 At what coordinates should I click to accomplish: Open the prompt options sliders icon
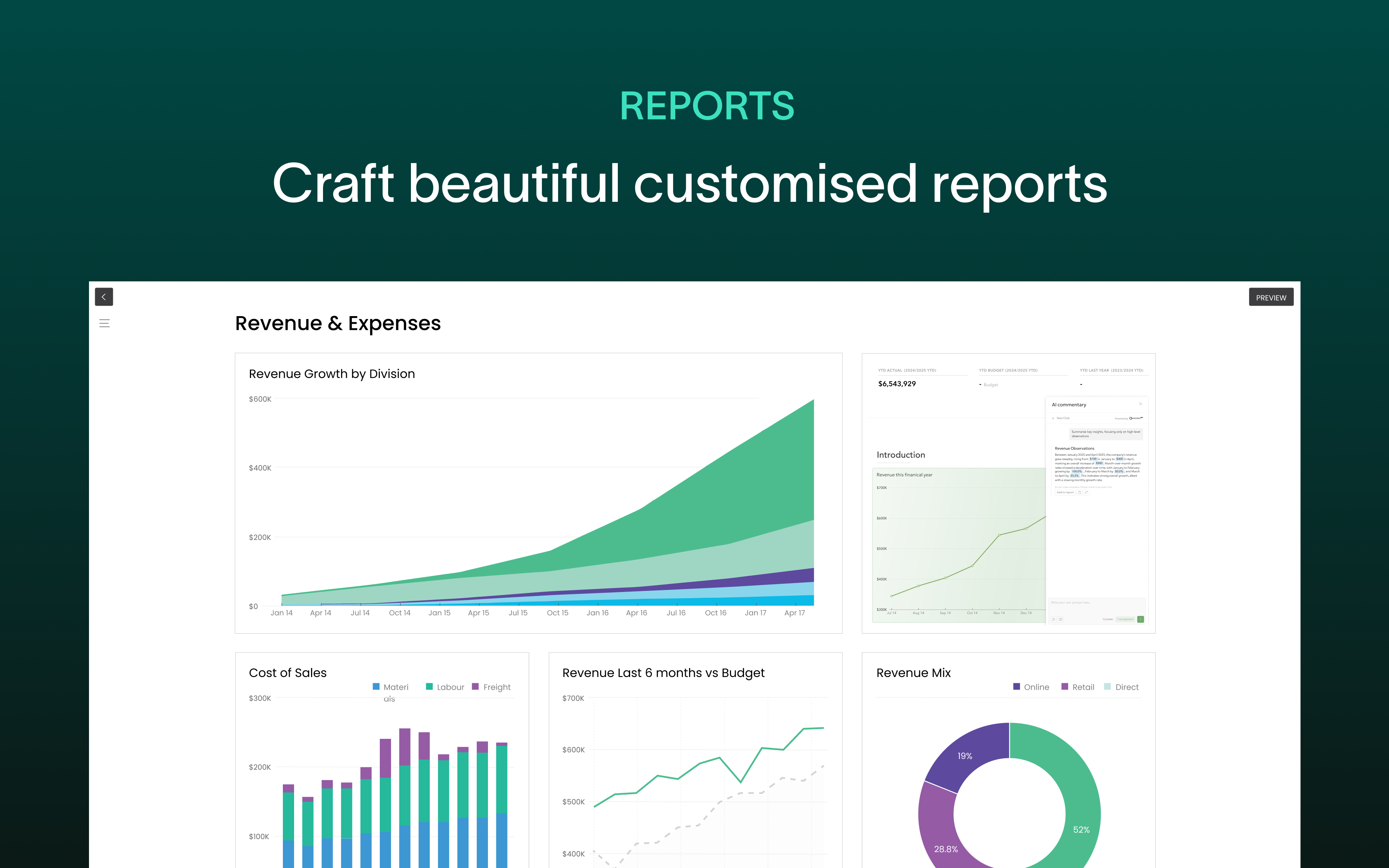pos(1054,620)
